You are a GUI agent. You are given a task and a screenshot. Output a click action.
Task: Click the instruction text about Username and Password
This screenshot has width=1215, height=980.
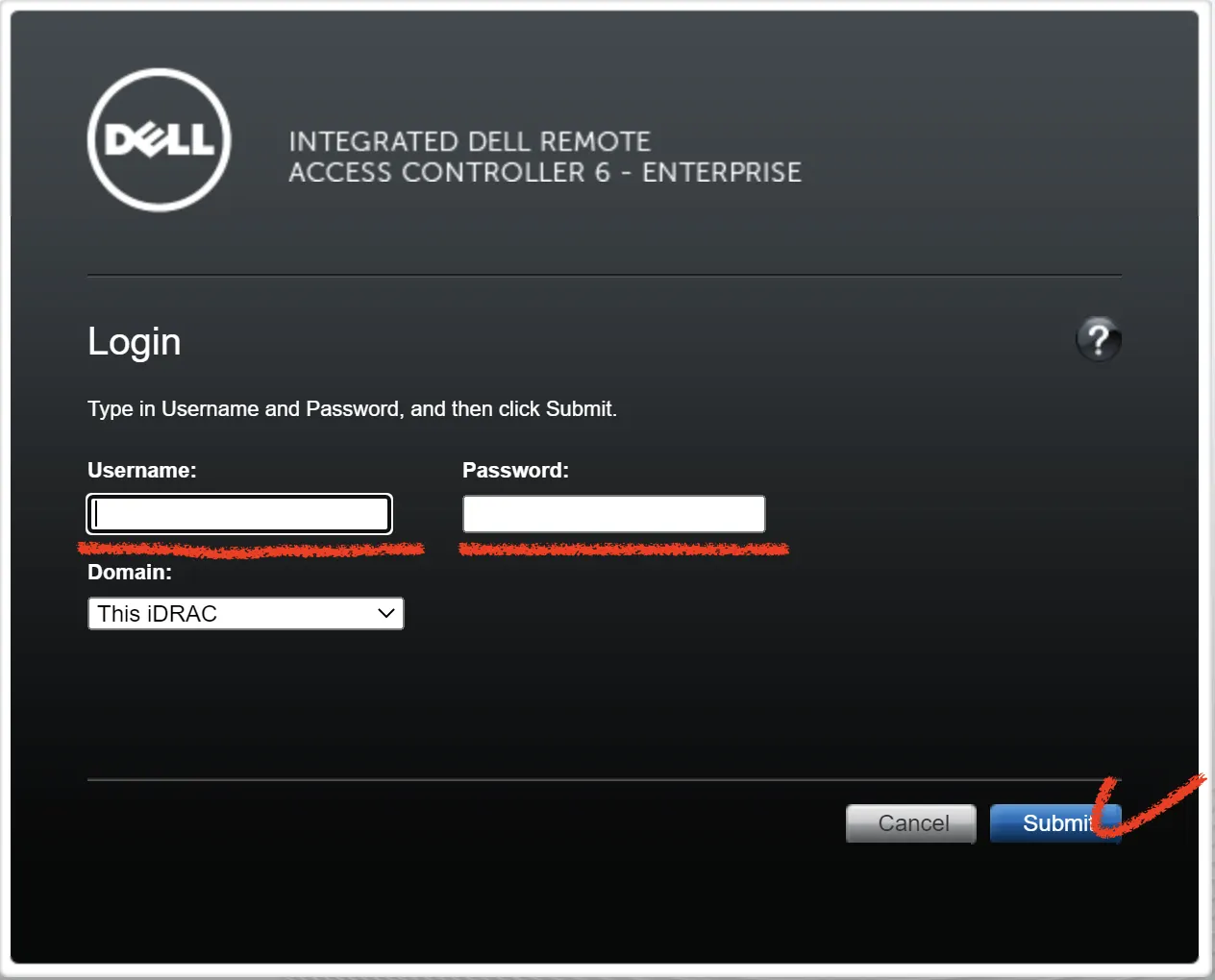click(353, 409)
